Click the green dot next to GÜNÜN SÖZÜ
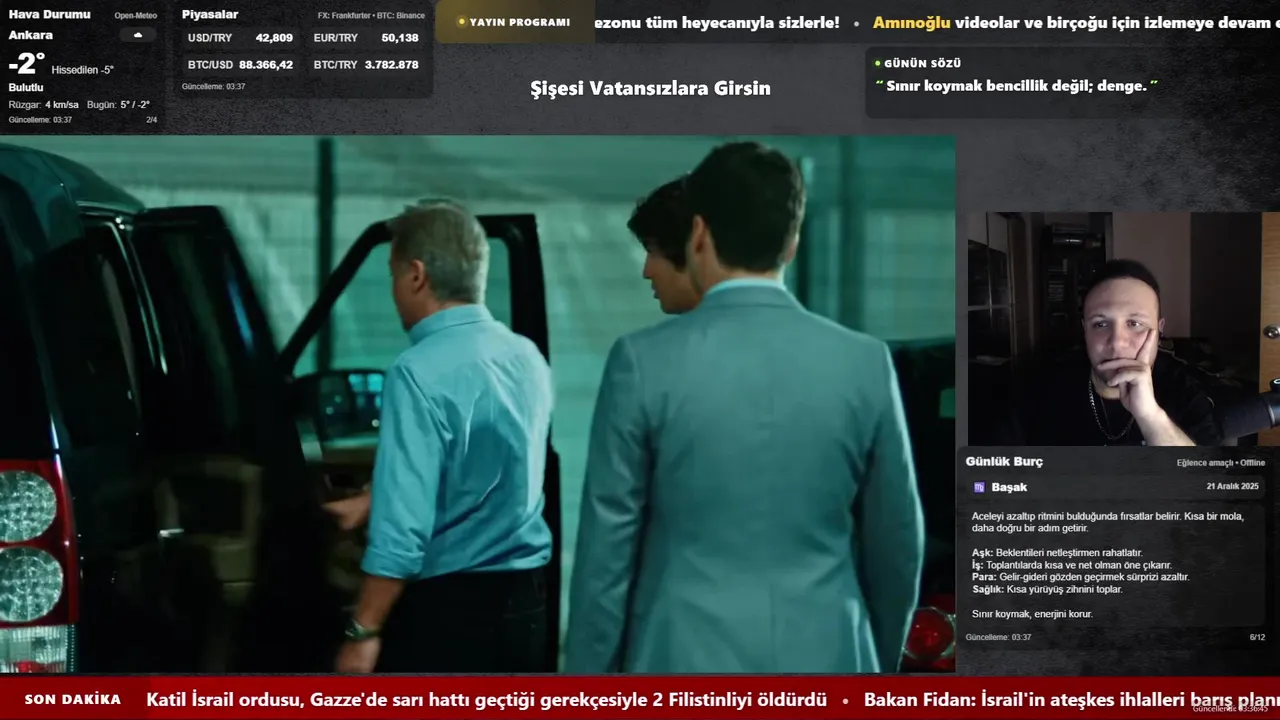Image resolution: width=1280 pixels, height=720 pixels. pos(878,63)
